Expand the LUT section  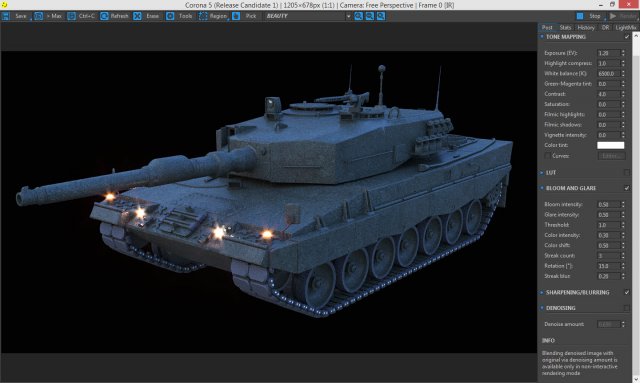pos(542,173)
